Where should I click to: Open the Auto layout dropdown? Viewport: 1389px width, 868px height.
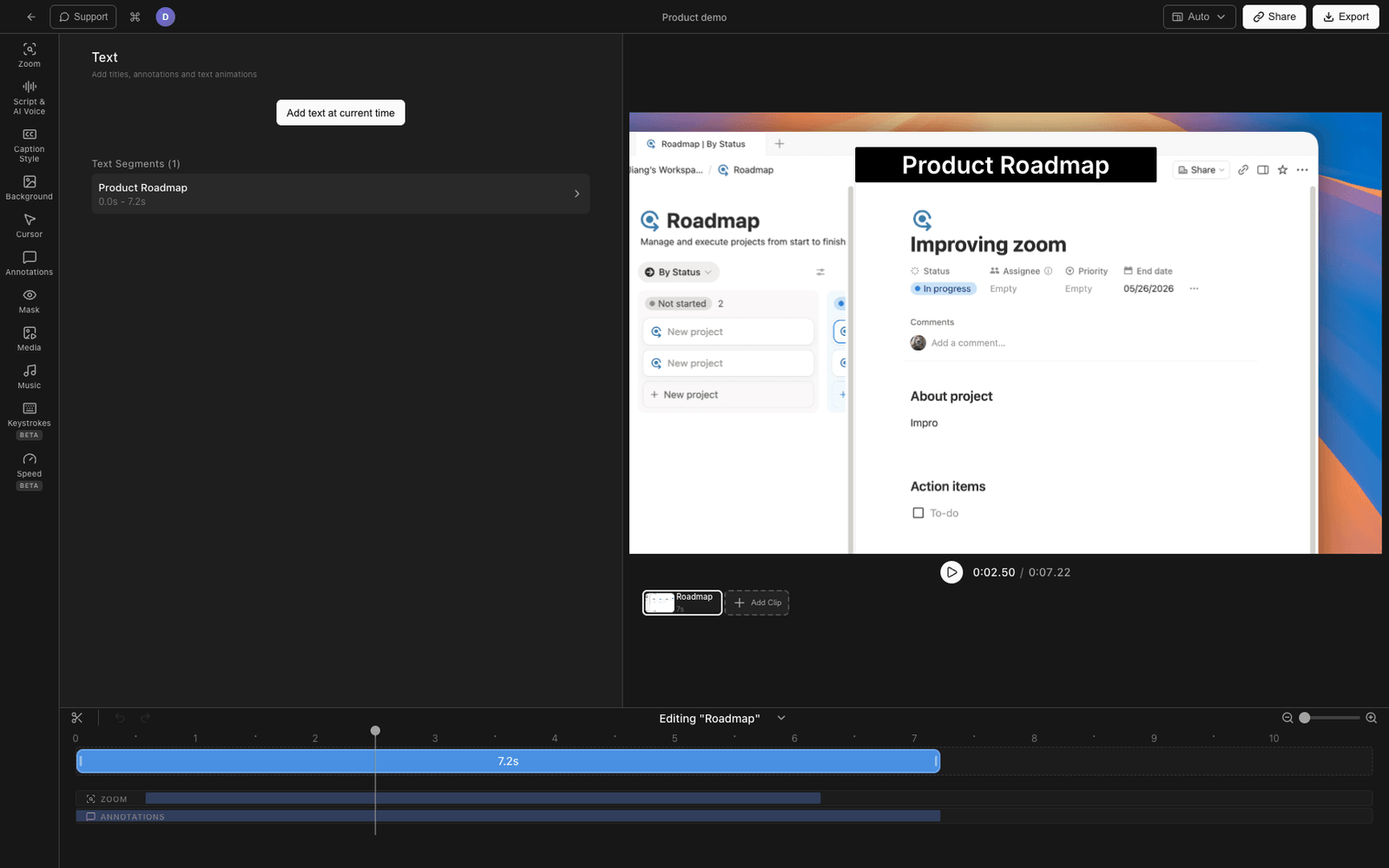[1199, 16]
